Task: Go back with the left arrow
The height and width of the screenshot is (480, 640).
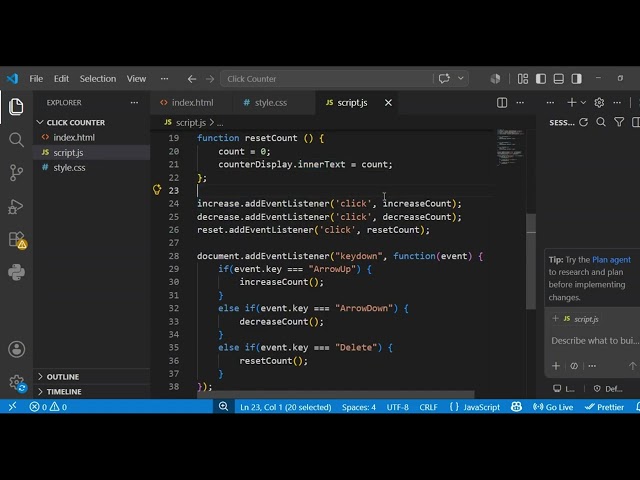Action: point(191,79)
